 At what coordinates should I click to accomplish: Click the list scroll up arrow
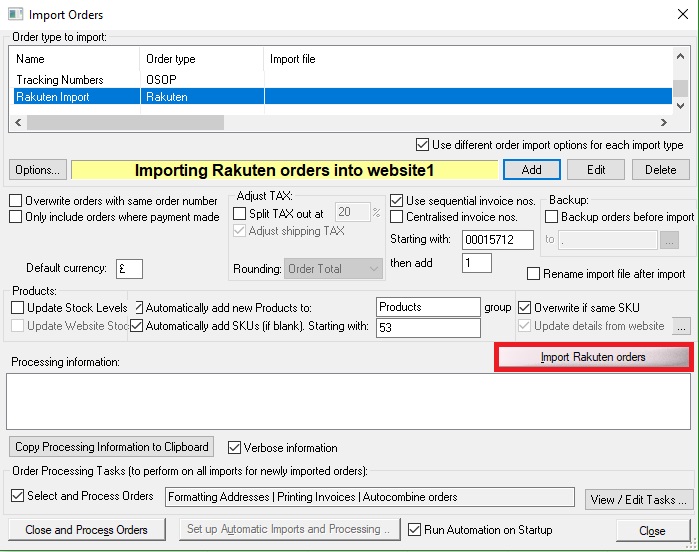[680, 56]
